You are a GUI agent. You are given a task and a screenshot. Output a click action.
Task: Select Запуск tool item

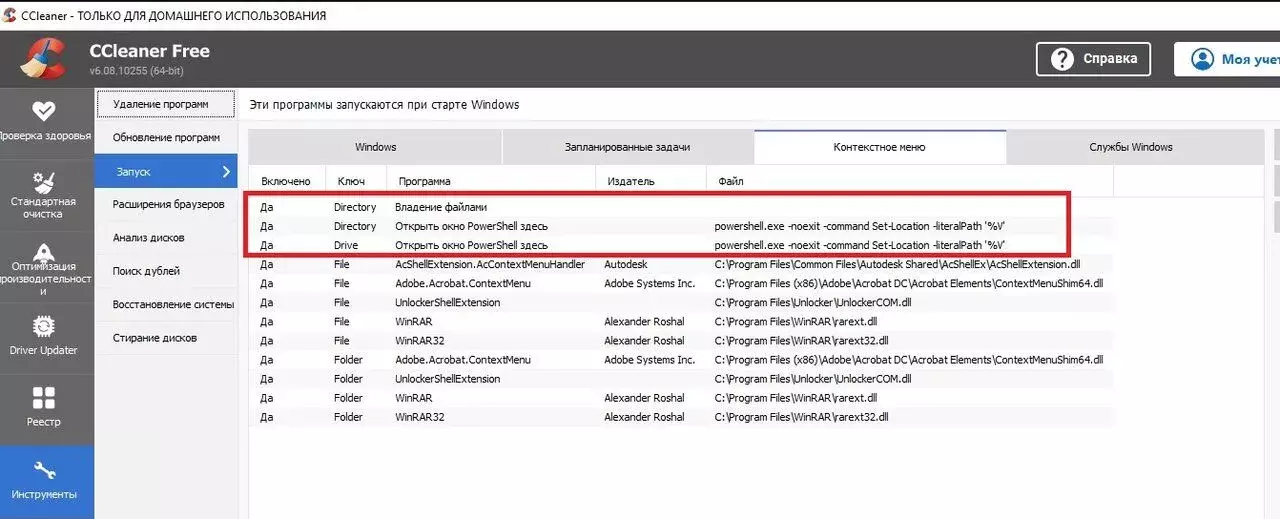tap(166, 171)
